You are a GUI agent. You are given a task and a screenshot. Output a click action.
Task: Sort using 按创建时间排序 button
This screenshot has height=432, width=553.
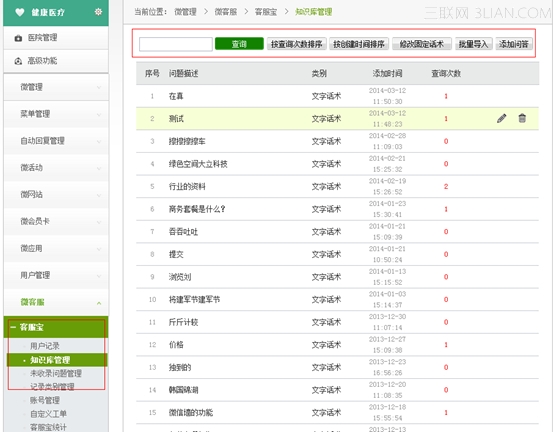pos(359,44)
